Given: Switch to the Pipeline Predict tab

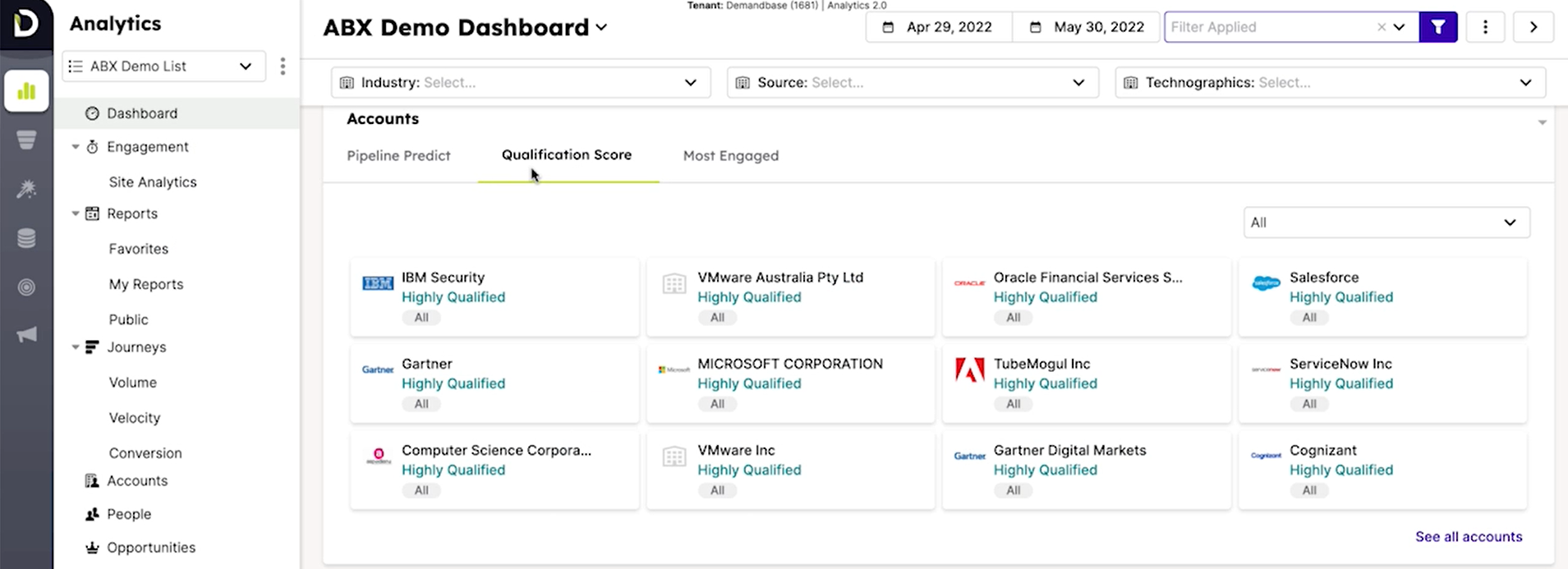Looking at the screenshot, I should click(x=398, y=156).
